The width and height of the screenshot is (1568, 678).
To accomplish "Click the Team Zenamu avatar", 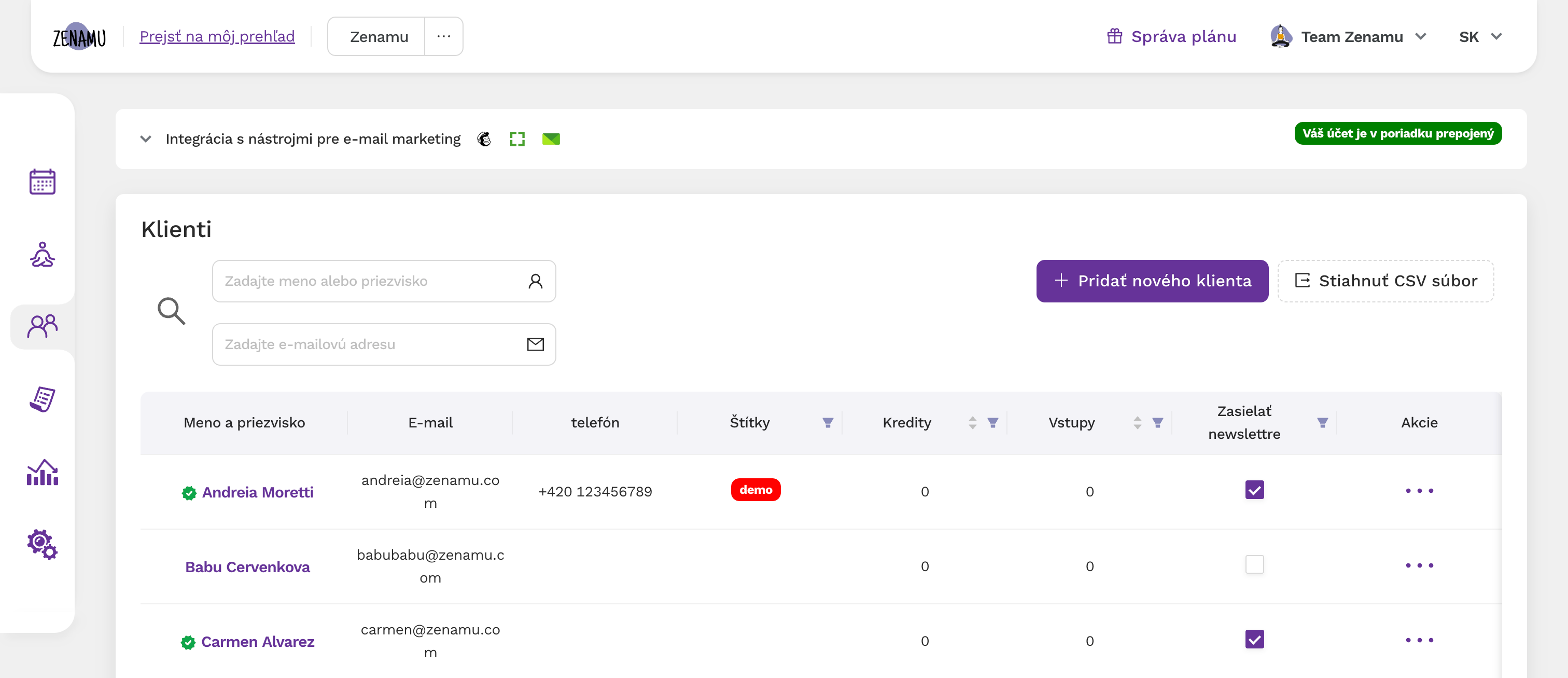I will (x=1281, y=36).
